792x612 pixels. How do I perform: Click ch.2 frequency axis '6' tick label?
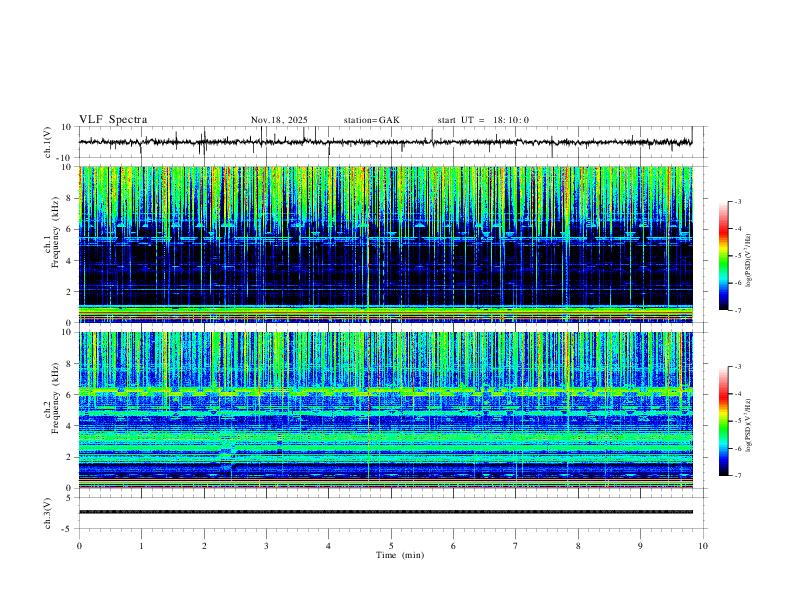pos(70,395)
